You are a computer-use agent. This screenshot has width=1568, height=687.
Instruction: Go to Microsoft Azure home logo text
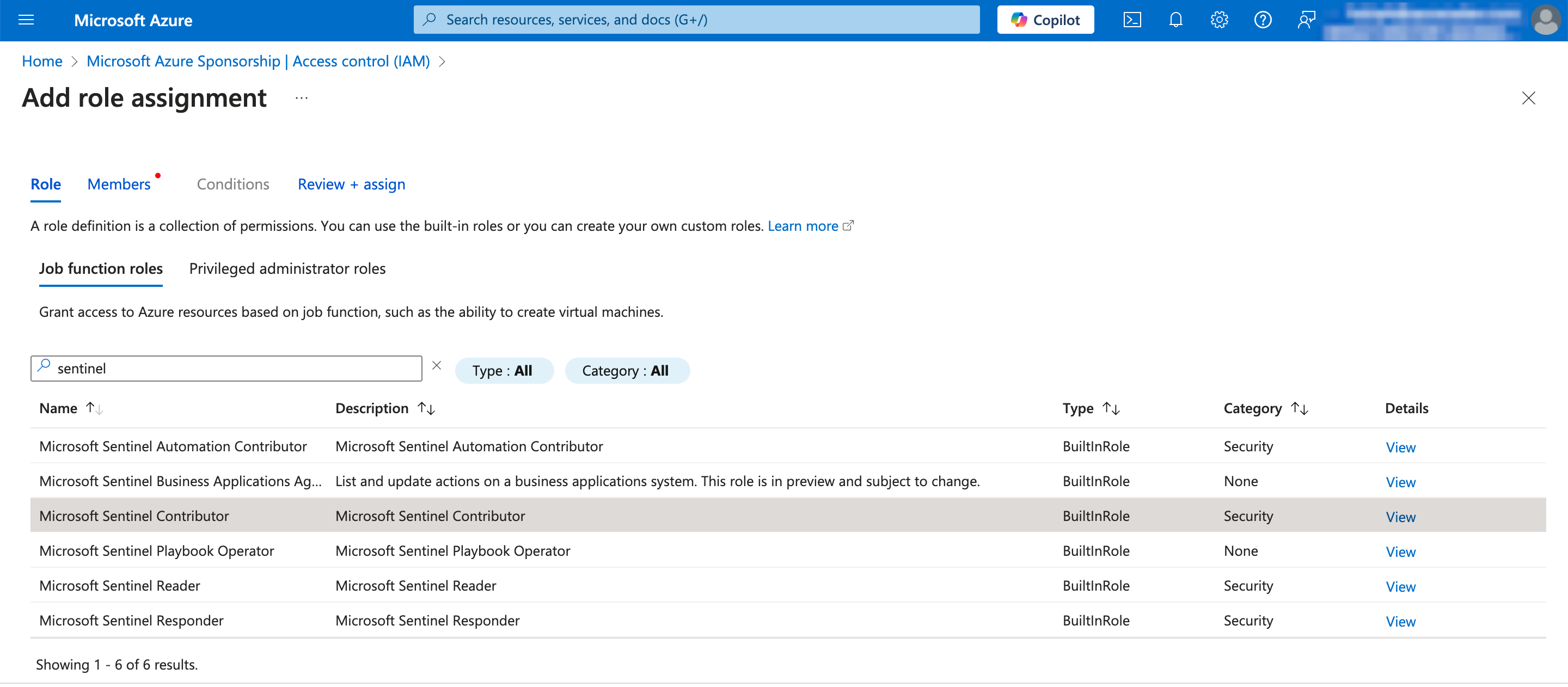click(x=133, y=20)
